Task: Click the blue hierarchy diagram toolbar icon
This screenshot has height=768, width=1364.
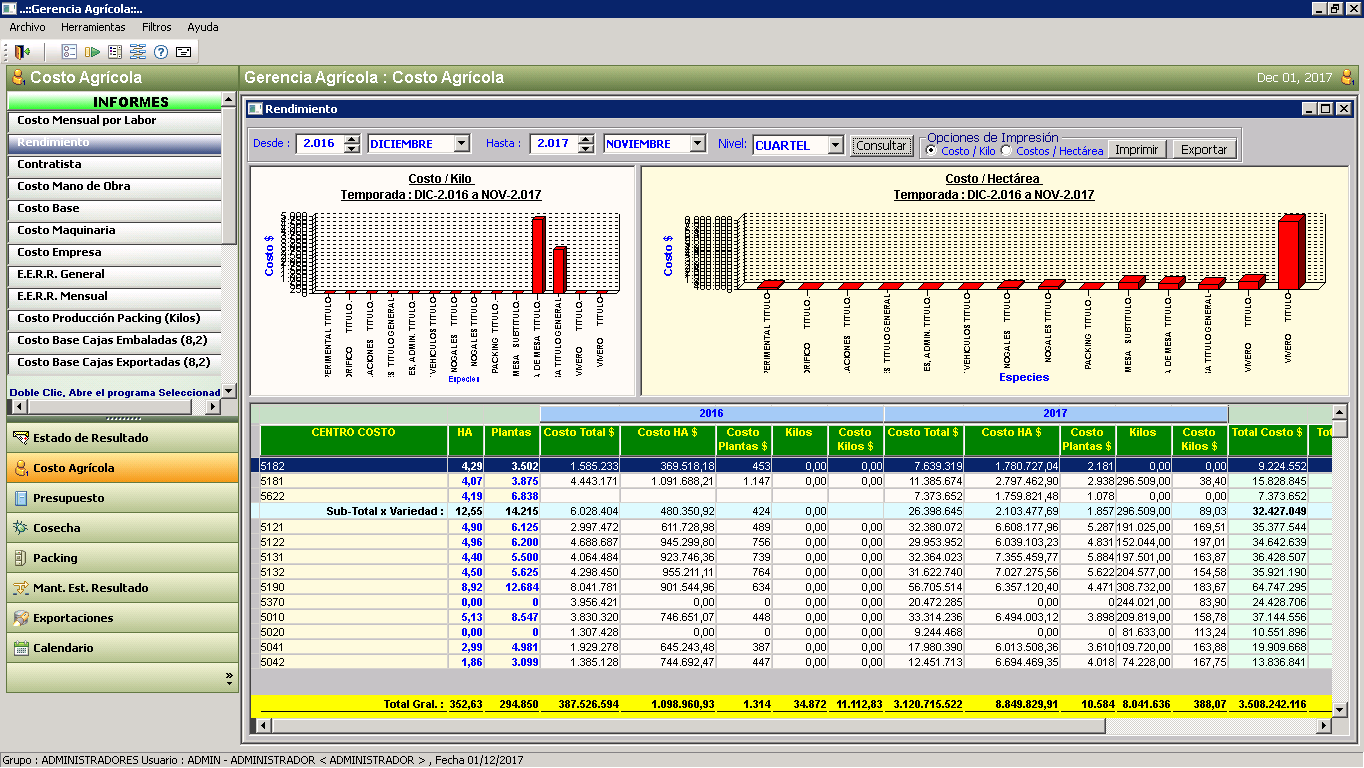Action: click(x=138, y=52)
